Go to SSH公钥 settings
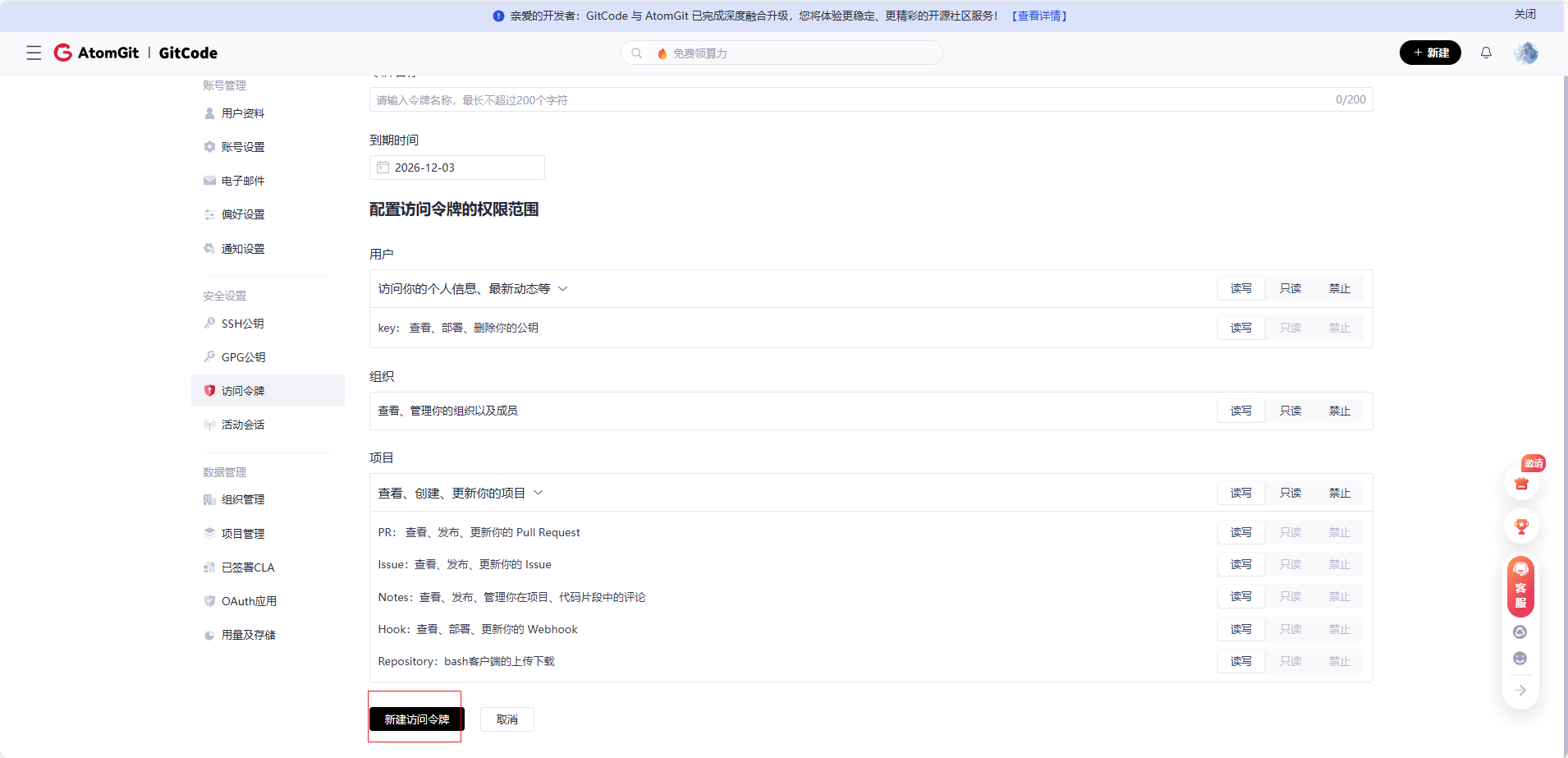Image resolution: width=1568 pixels, height=758 pixels. (x=242, y=323)
